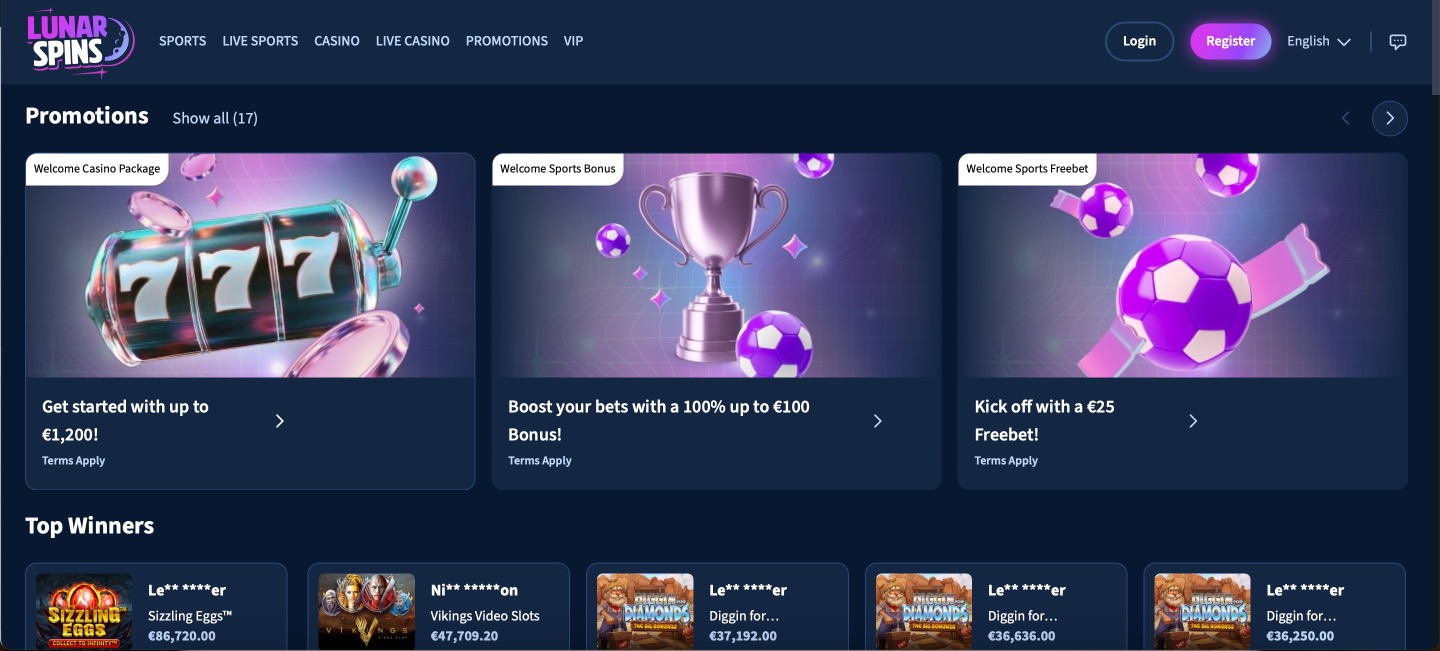Show all 17 promotions
This screenshot has height=651, width=1440.
(215, 118)
